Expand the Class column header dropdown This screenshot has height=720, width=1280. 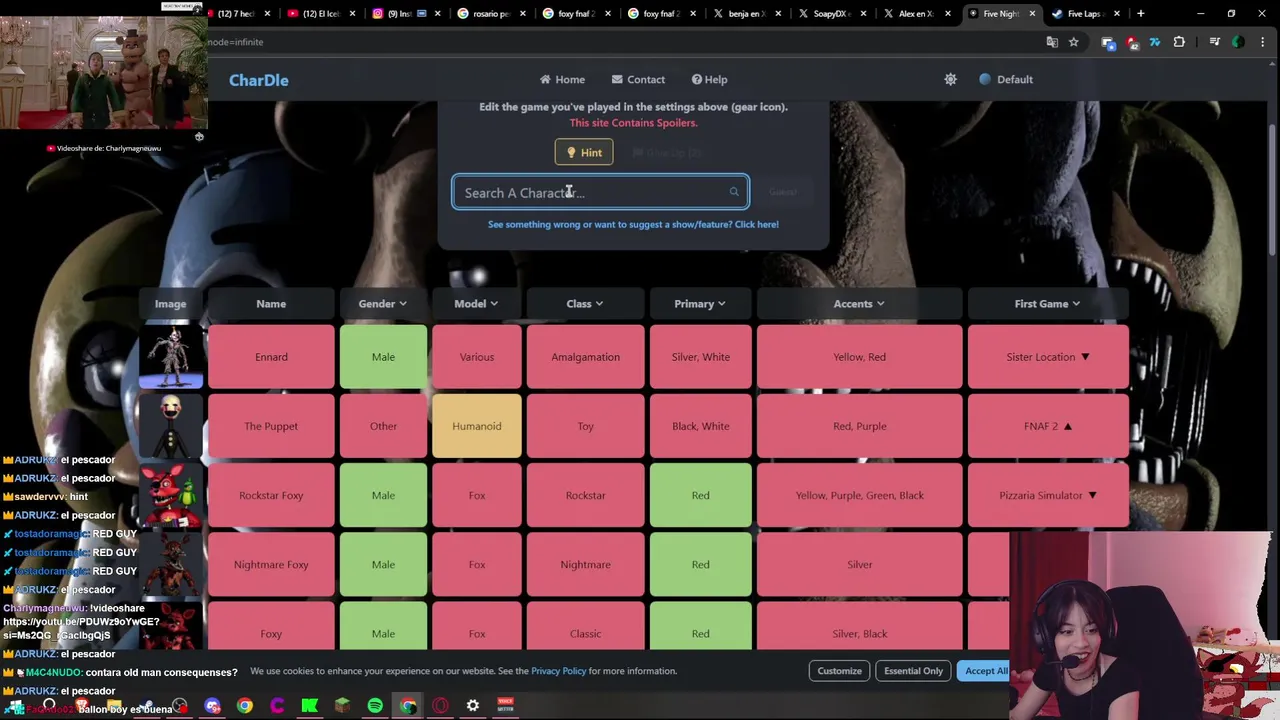pos(585,303)
